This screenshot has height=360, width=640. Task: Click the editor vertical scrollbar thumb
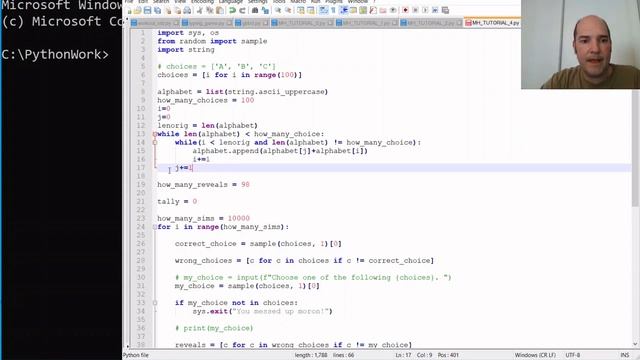click(x=636, y=148)
